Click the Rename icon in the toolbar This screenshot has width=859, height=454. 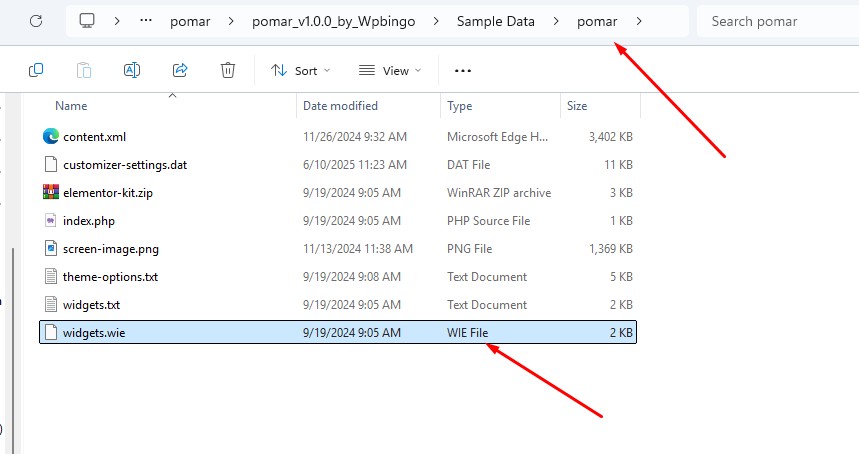[132, 70]
